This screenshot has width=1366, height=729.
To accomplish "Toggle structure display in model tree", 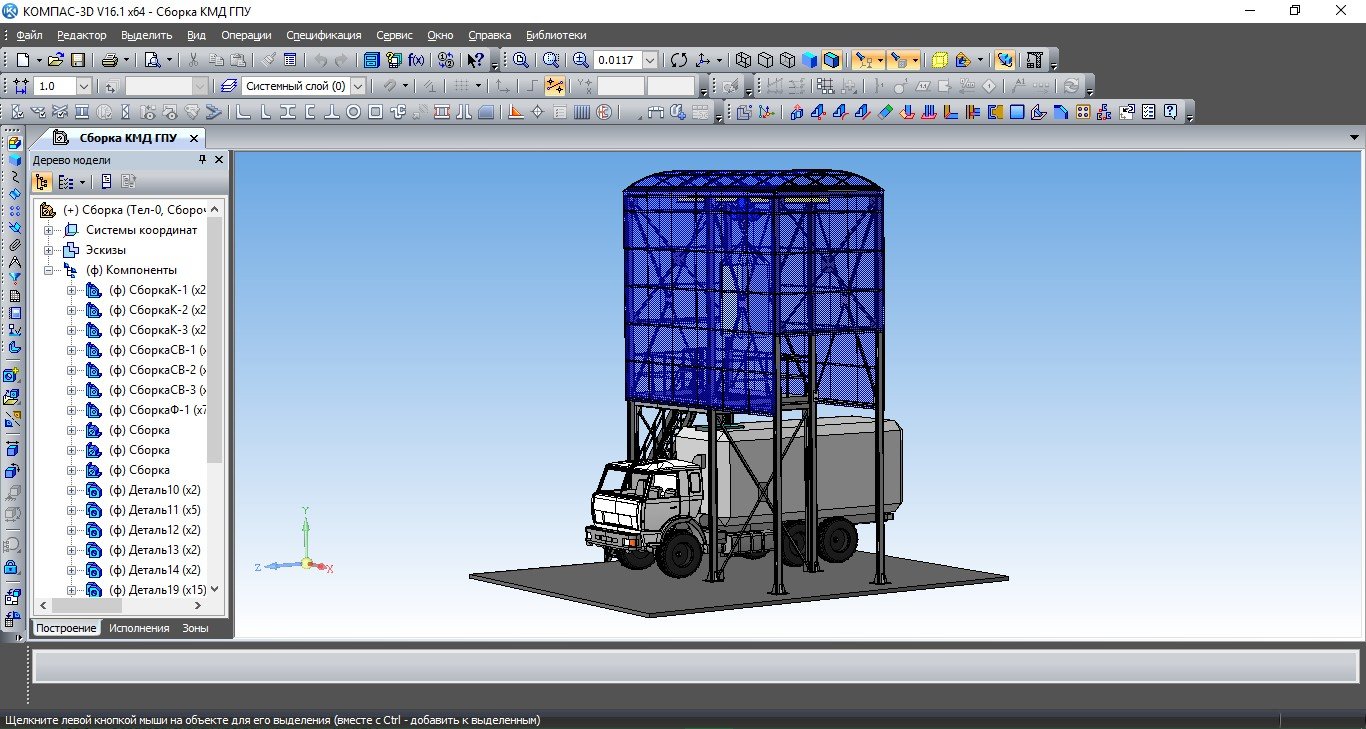I will tap(42, 182).
